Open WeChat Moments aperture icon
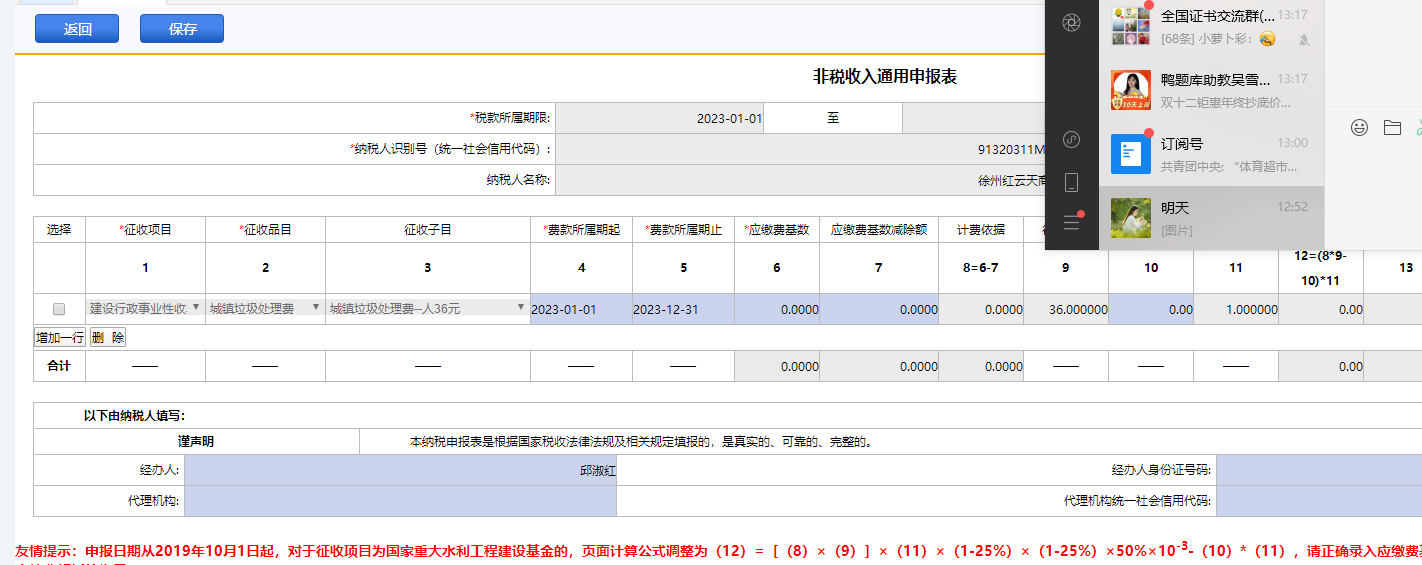 click(1071, 22)
